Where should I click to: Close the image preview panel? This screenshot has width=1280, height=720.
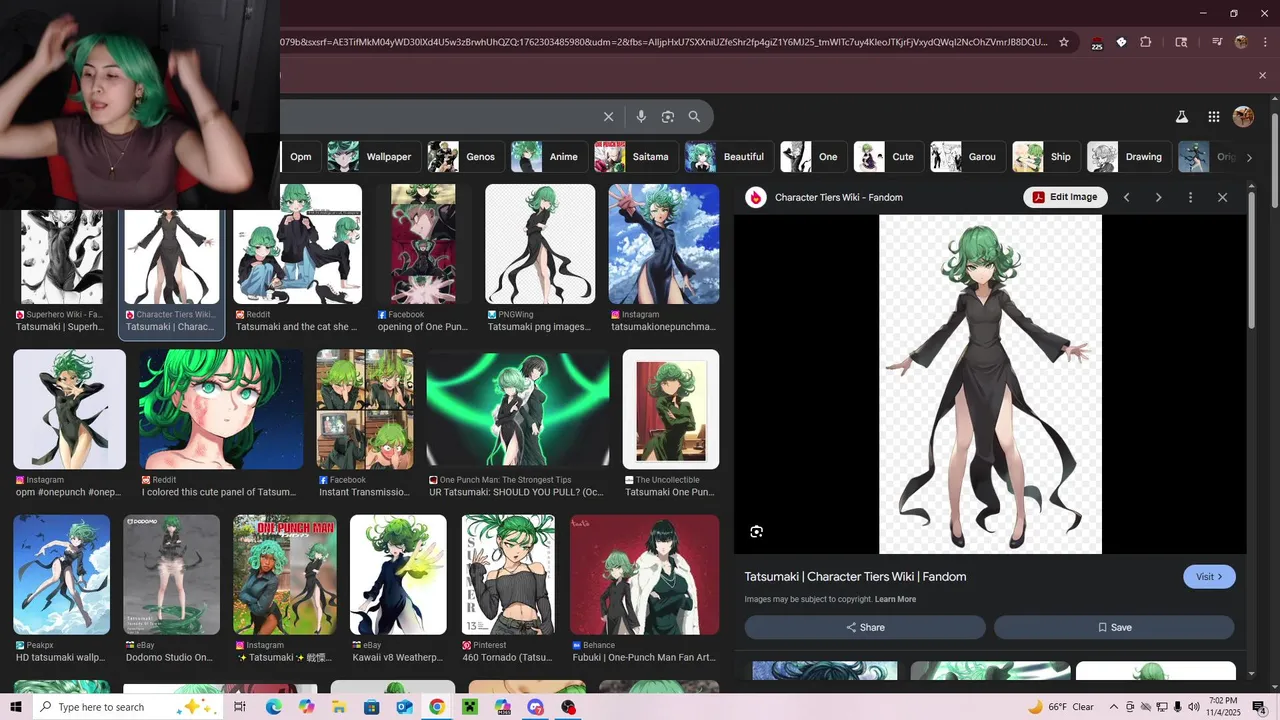coord(1222,197)
